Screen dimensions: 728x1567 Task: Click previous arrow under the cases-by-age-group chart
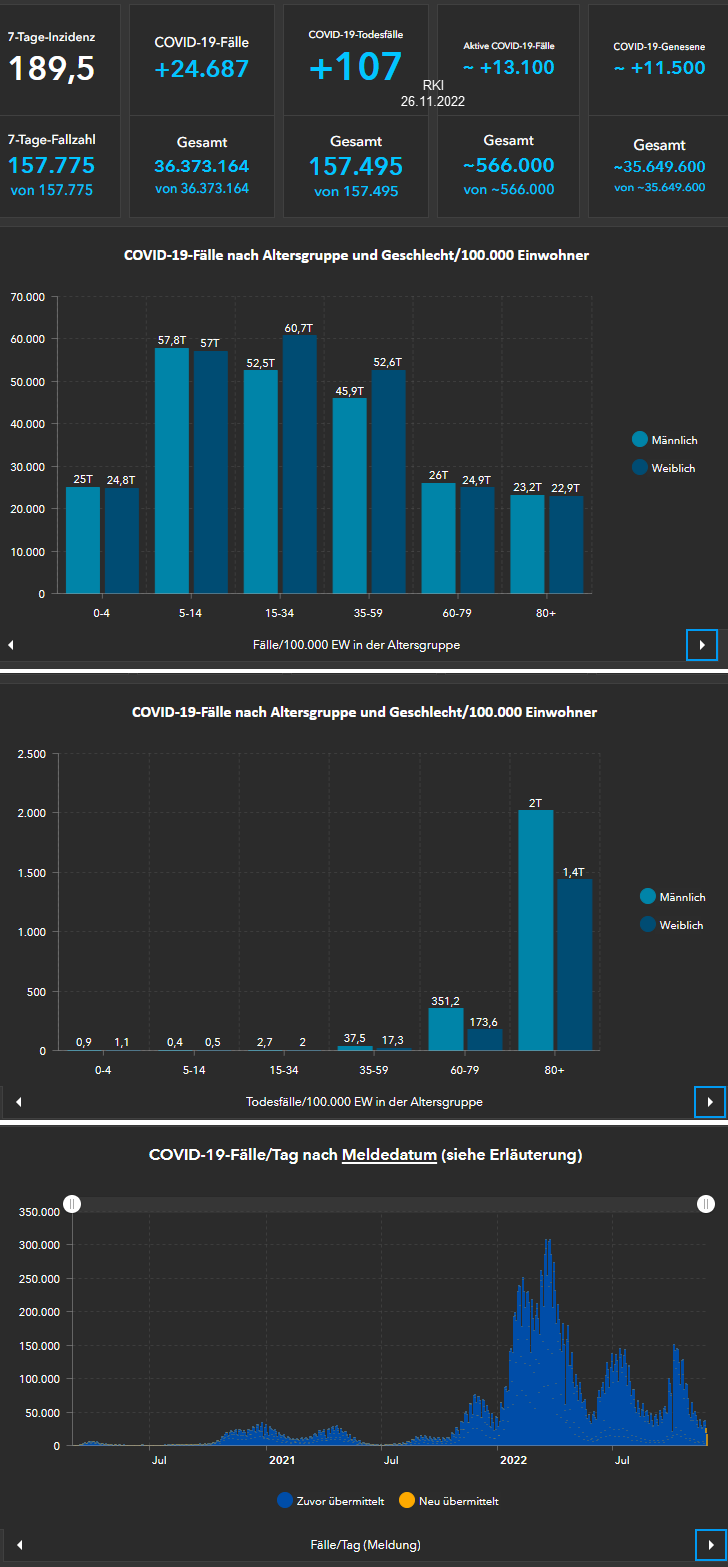(11, 645)
